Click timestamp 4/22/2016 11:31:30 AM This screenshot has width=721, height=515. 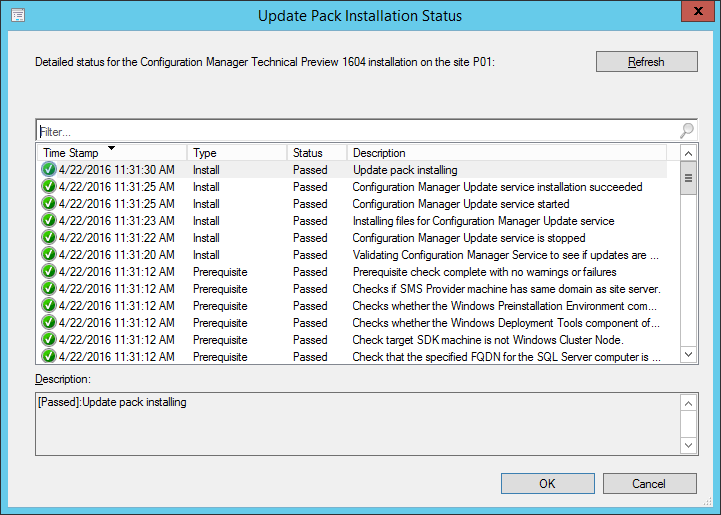[117, 170]
